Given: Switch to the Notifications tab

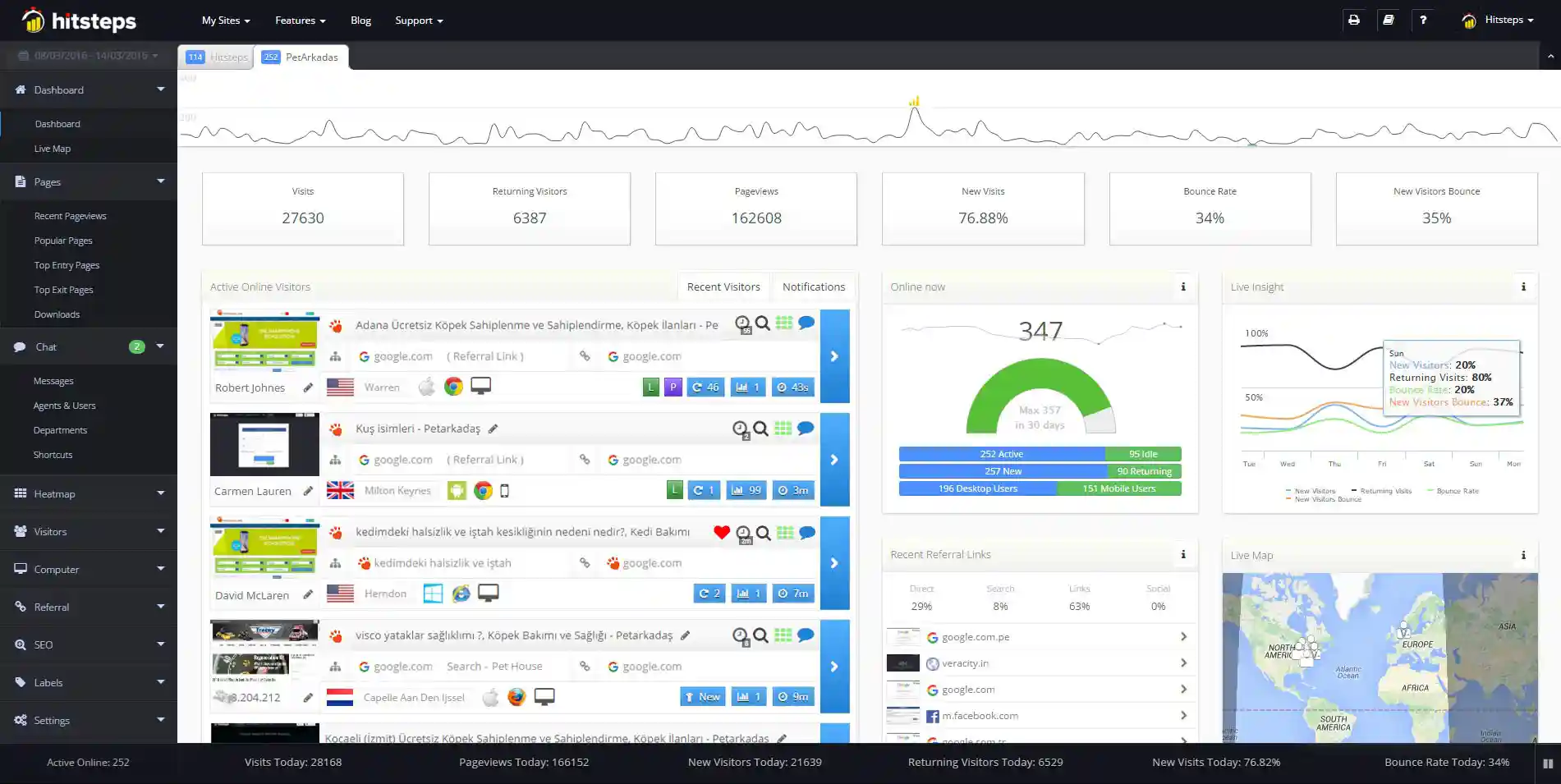Looking at the screenshot, I should click(x=813, y=287).
